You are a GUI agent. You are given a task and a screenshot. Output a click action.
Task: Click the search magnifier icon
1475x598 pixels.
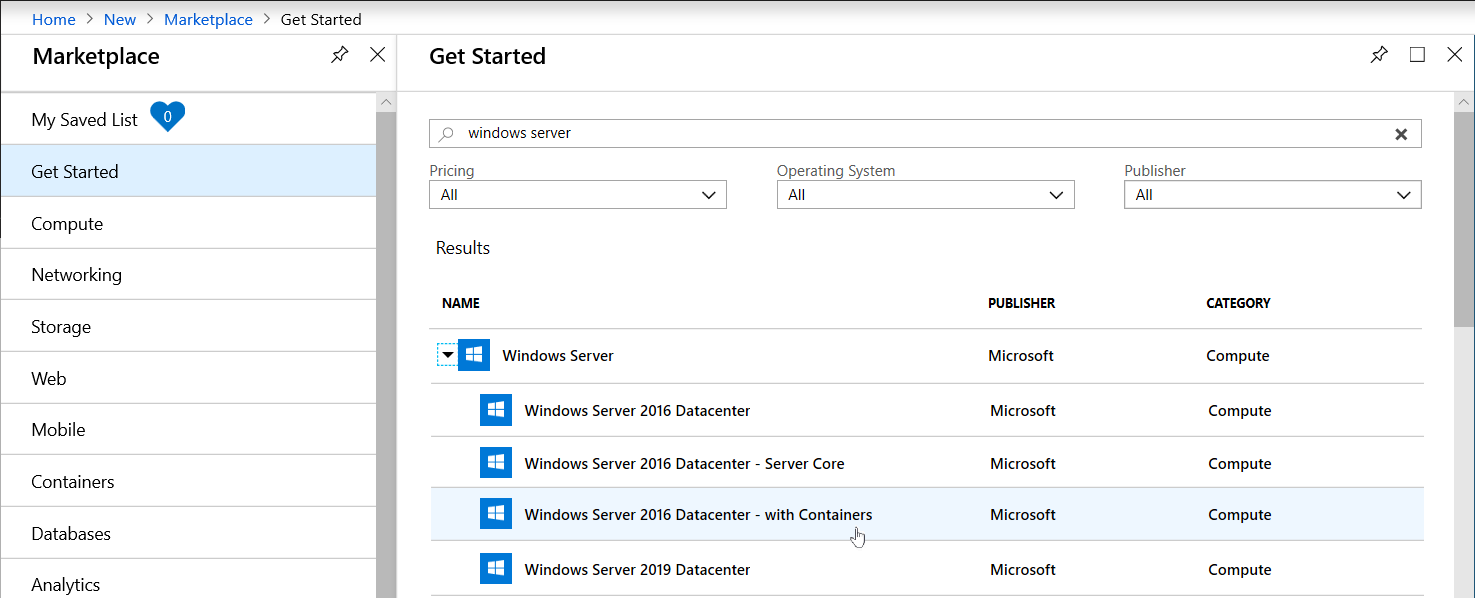[447, 133]
